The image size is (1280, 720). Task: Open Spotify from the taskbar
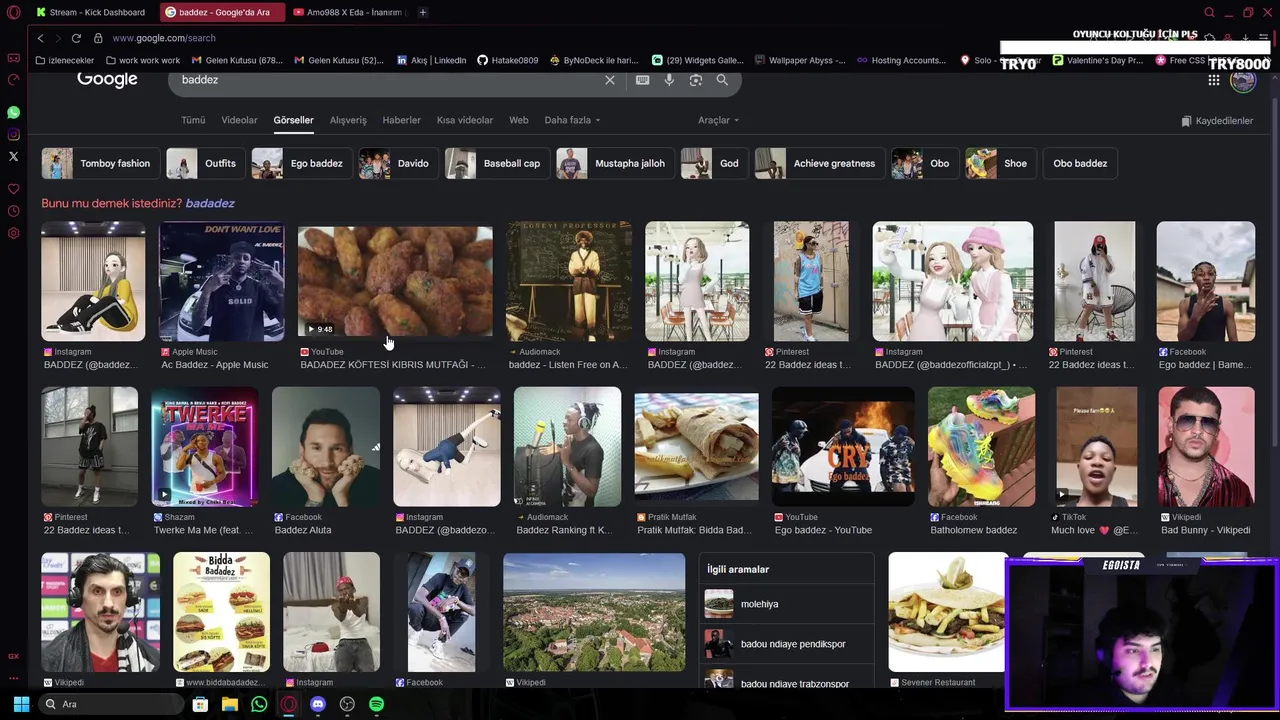tap(376, 704)
